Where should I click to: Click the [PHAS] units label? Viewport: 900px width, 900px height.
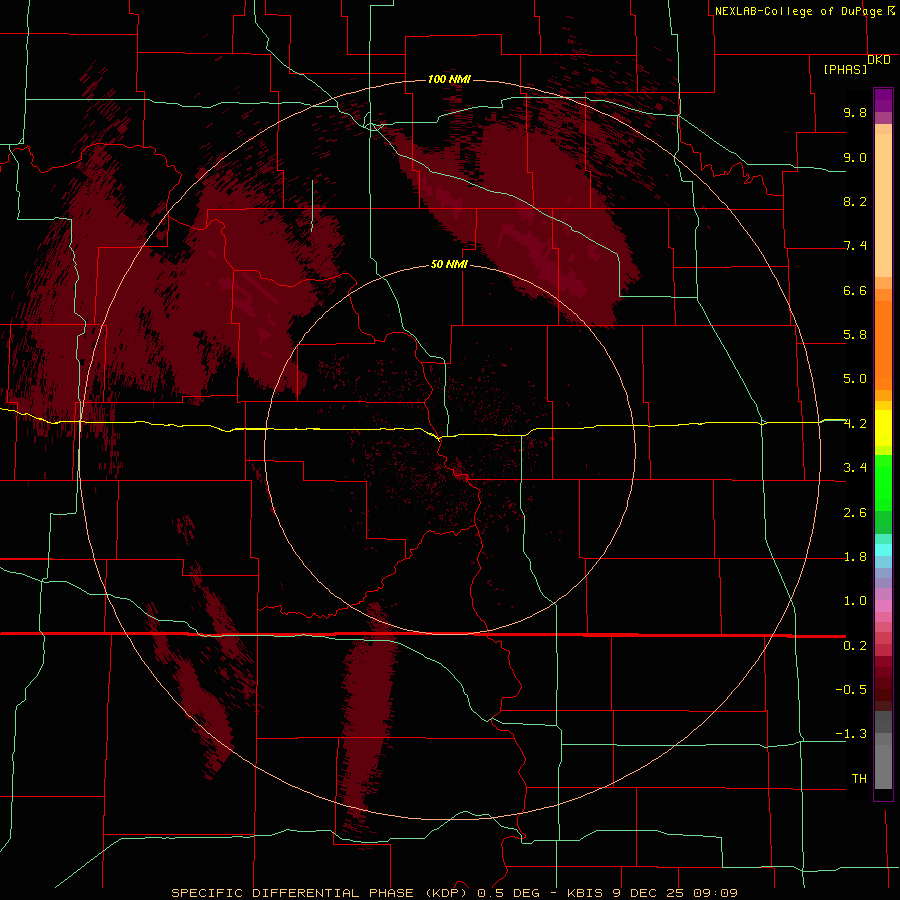pos(845,69)
